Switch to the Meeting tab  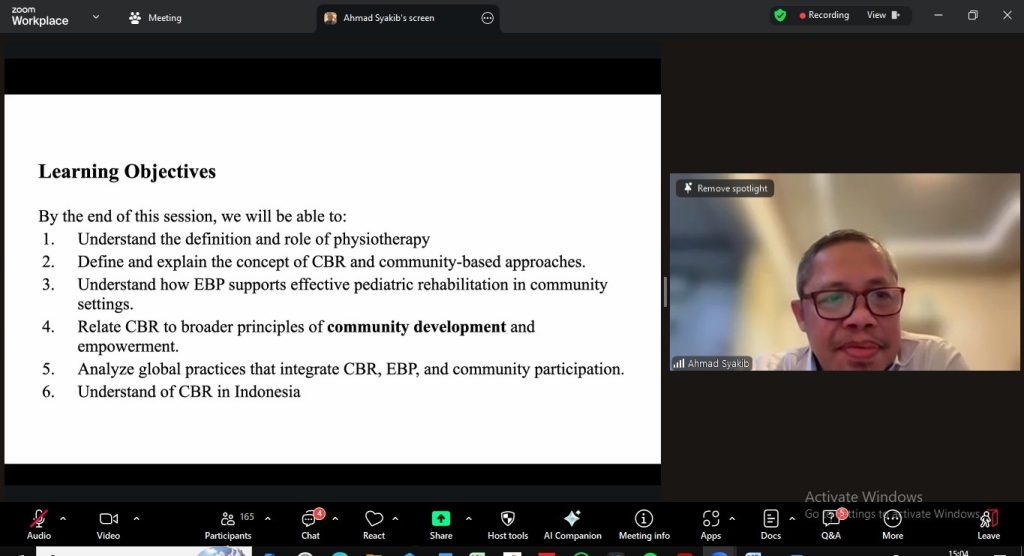point(155,18)
